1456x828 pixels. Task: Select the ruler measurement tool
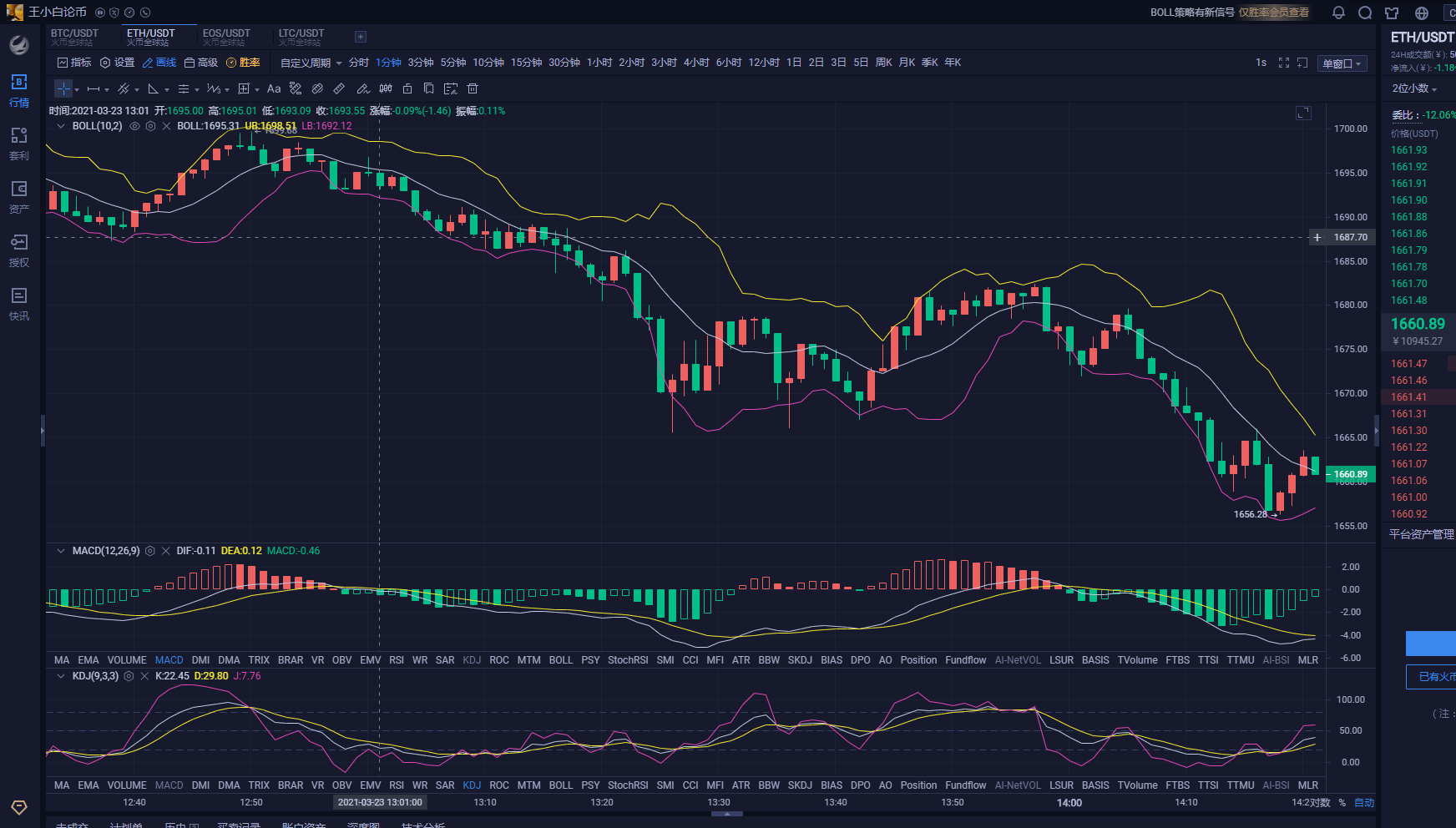click(339, 88)
